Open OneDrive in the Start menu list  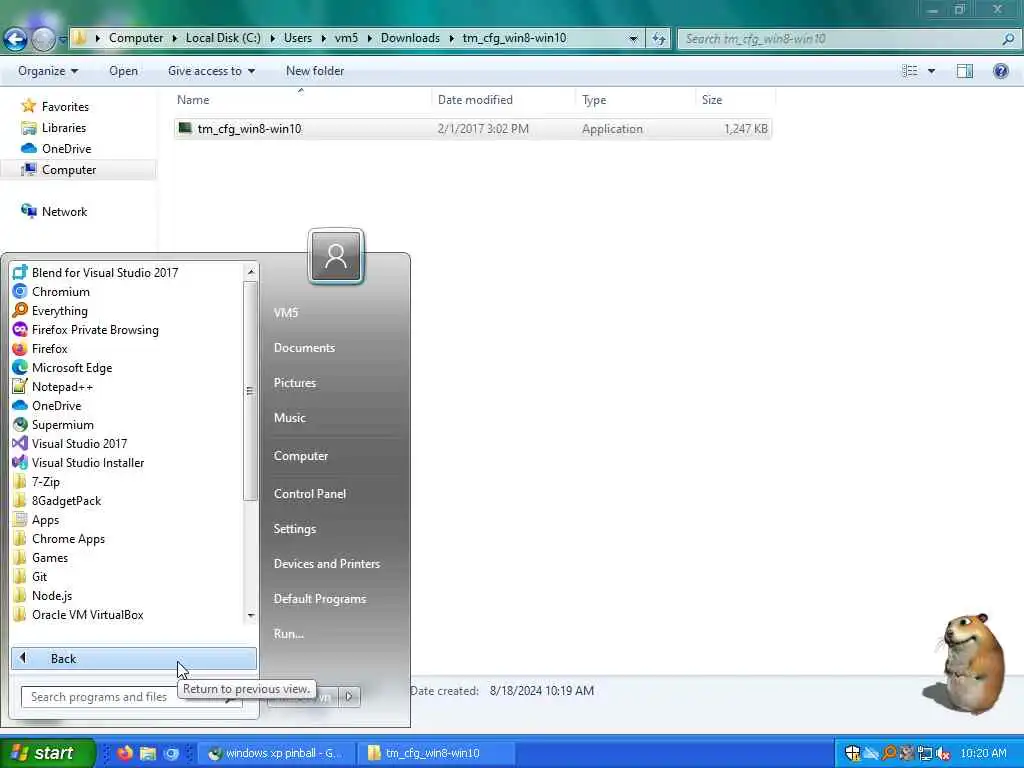[x=56, y=405]
